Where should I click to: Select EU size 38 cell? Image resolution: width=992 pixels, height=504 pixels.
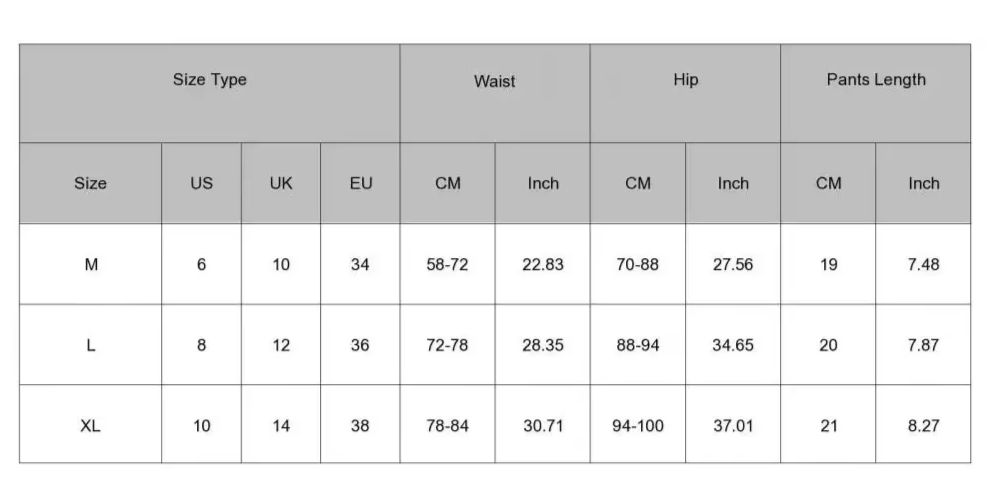coord(360,424)
